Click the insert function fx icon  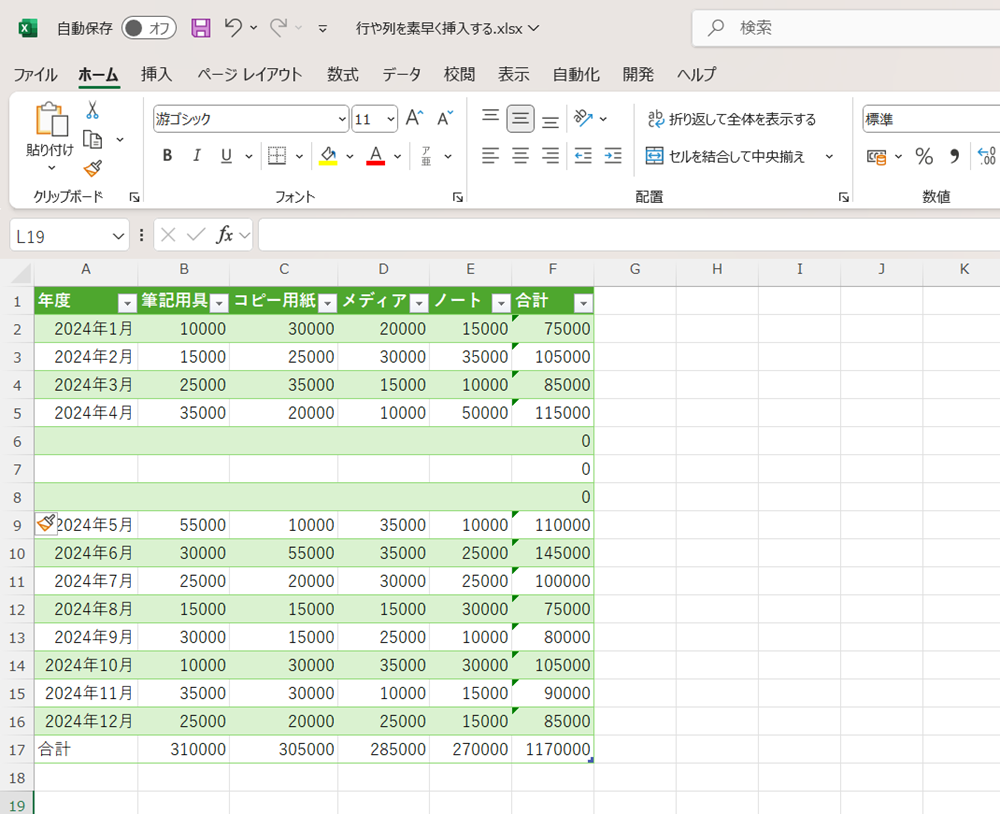[x=224, y=235]
